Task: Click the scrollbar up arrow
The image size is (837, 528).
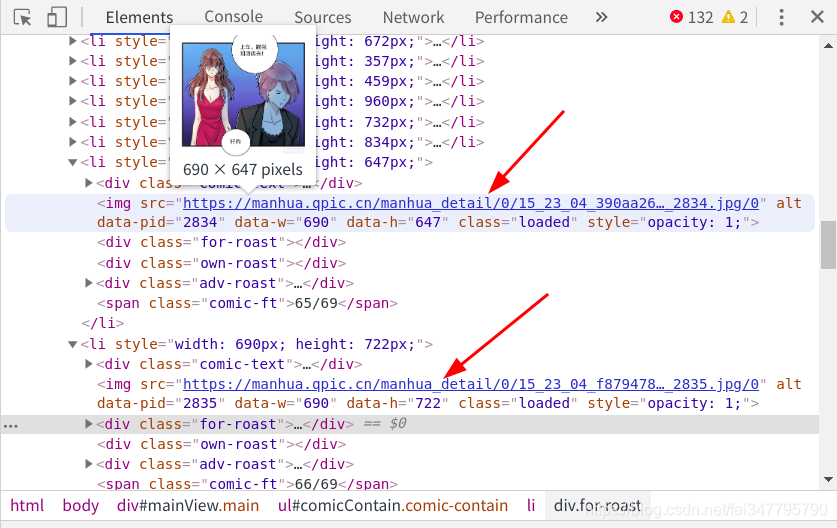Action: click(828, 46)
